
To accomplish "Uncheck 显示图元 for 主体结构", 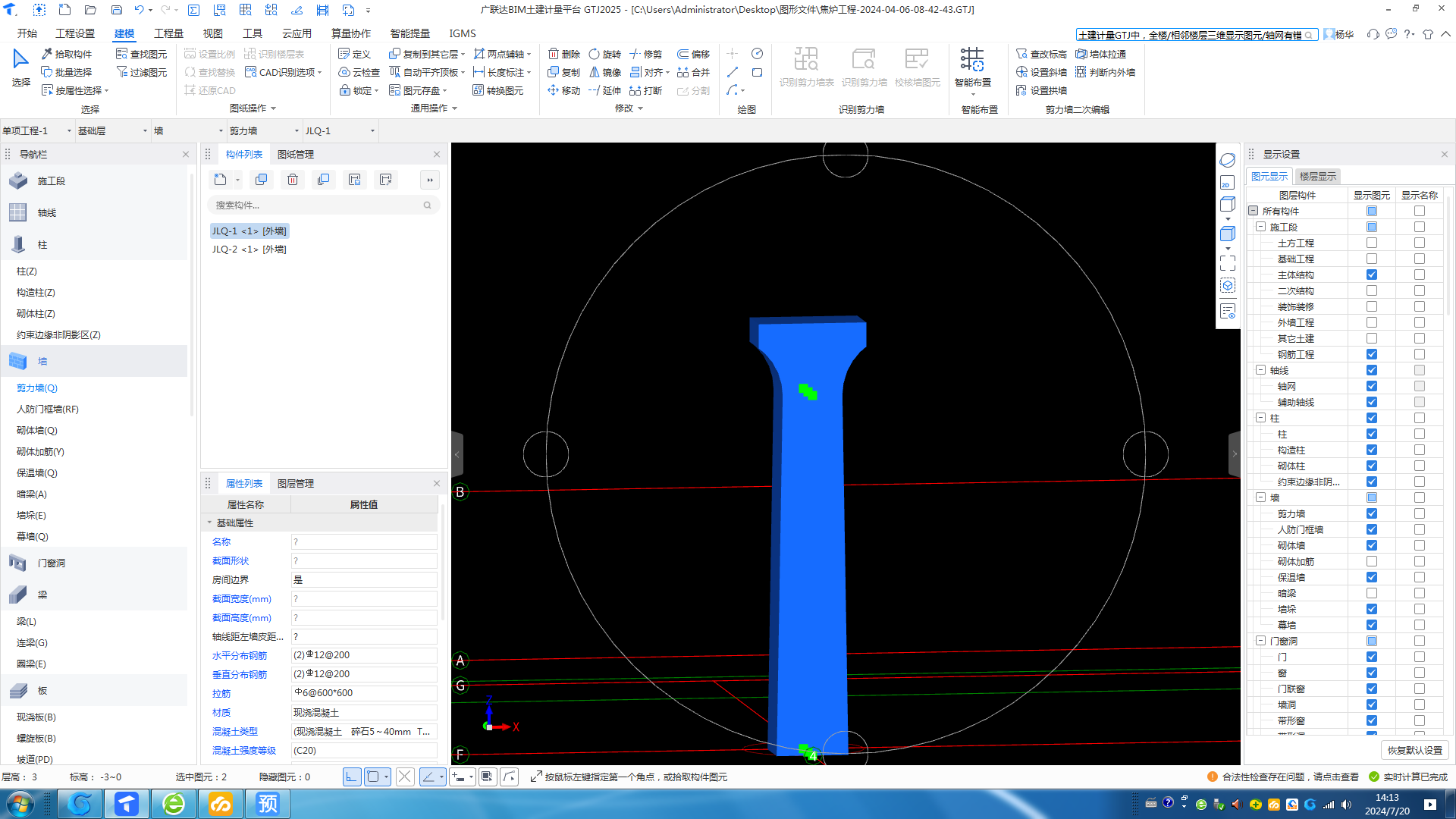I will [1372, 275].
